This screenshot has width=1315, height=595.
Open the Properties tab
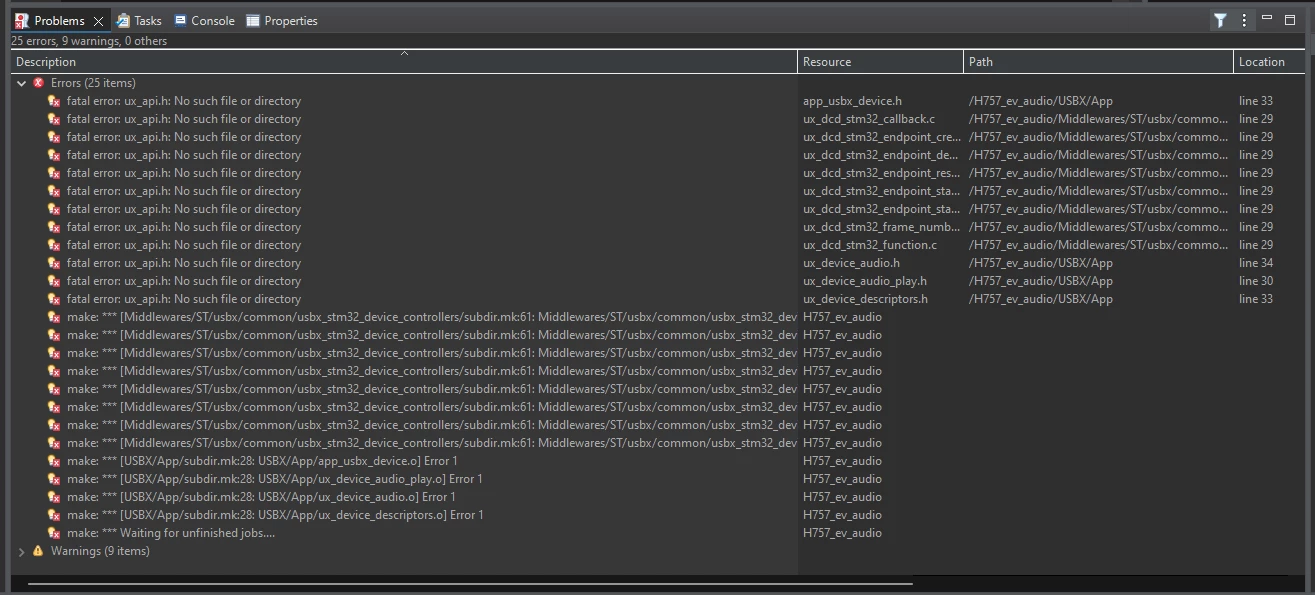[x=282, y=20]
